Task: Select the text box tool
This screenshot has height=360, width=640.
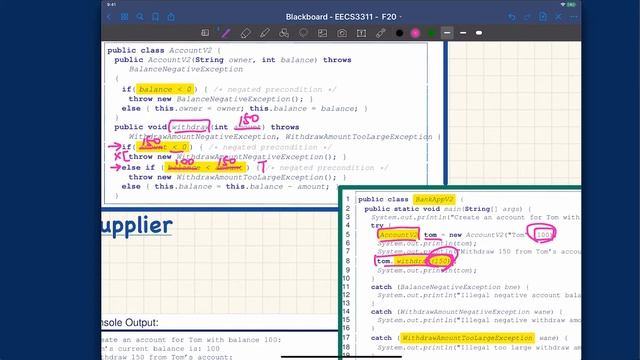Action: [361, 33]
